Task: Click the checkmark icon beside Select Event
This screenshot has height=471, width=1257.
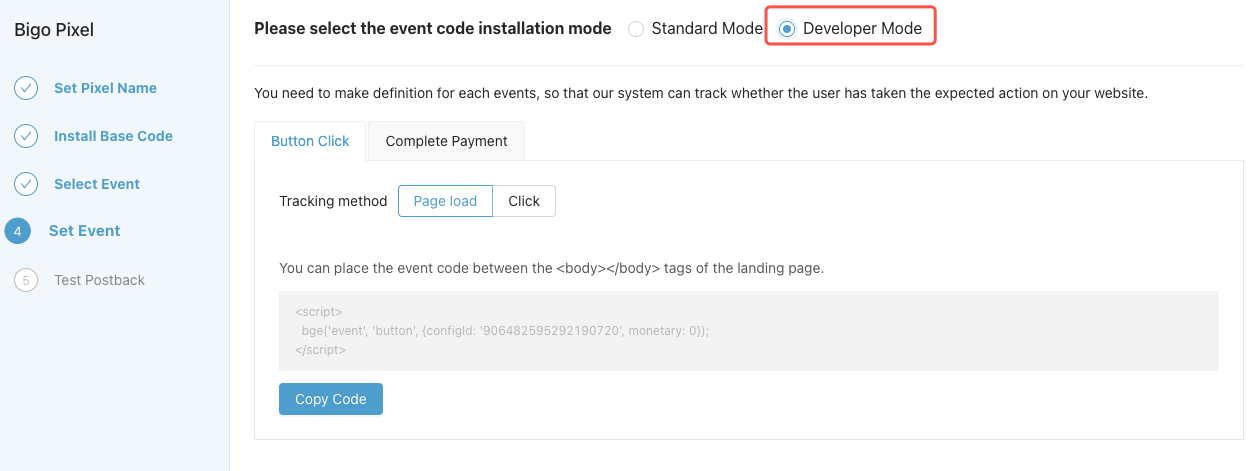Action: tap(26, 184)
